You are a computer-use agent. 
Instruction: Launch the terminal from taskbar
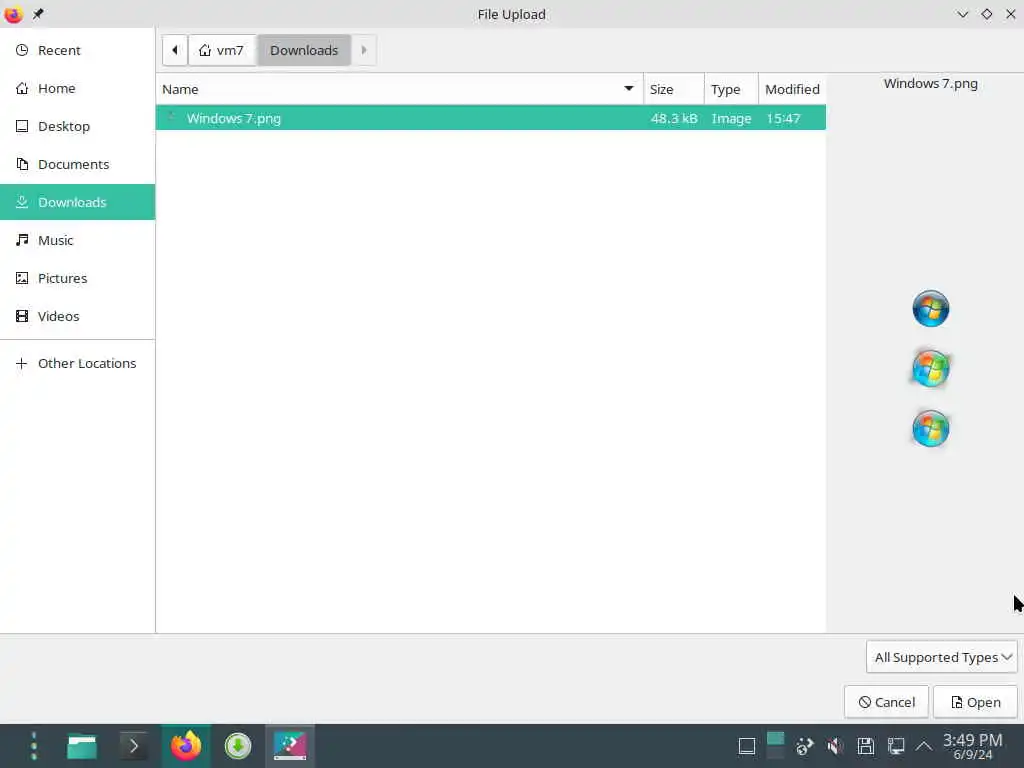coord(133,746)
